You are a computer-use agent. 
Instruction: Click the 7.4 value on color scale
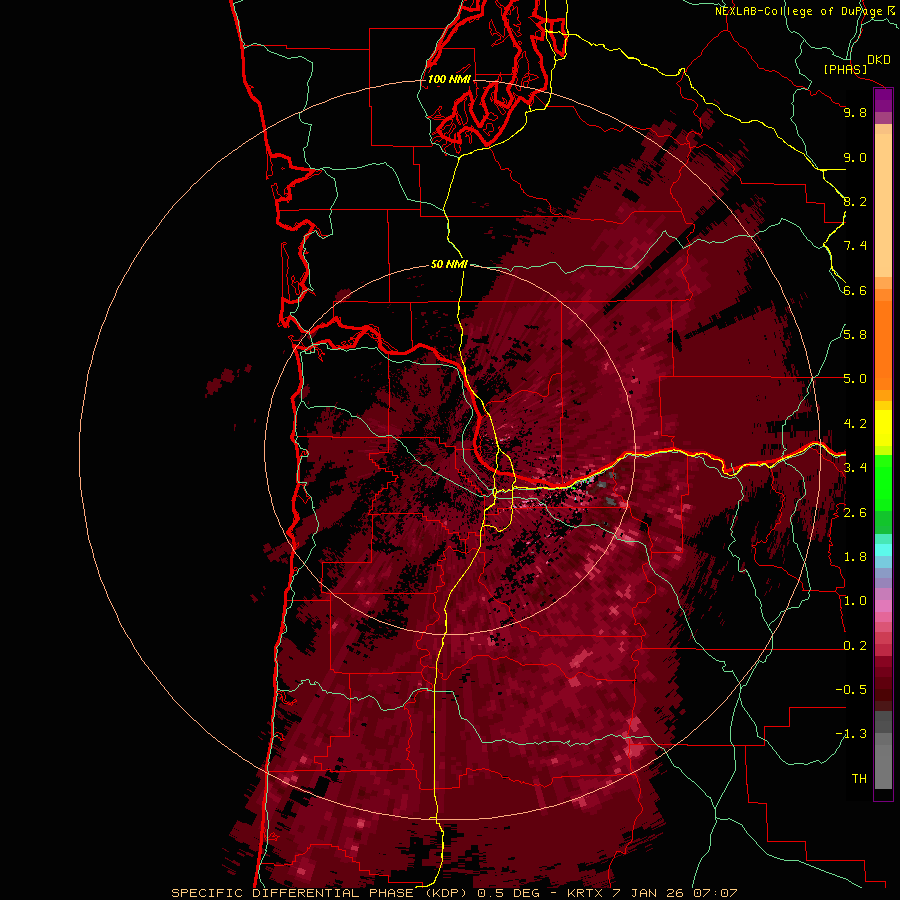pos(855,246)
